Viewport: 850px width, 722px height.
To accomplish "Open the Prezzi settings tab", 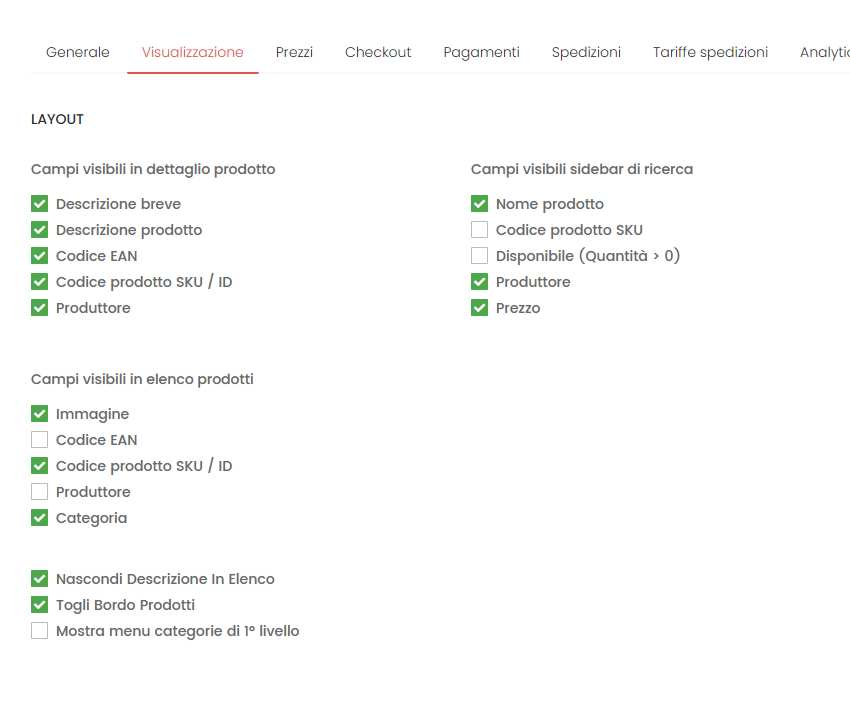I will point(294,52).
